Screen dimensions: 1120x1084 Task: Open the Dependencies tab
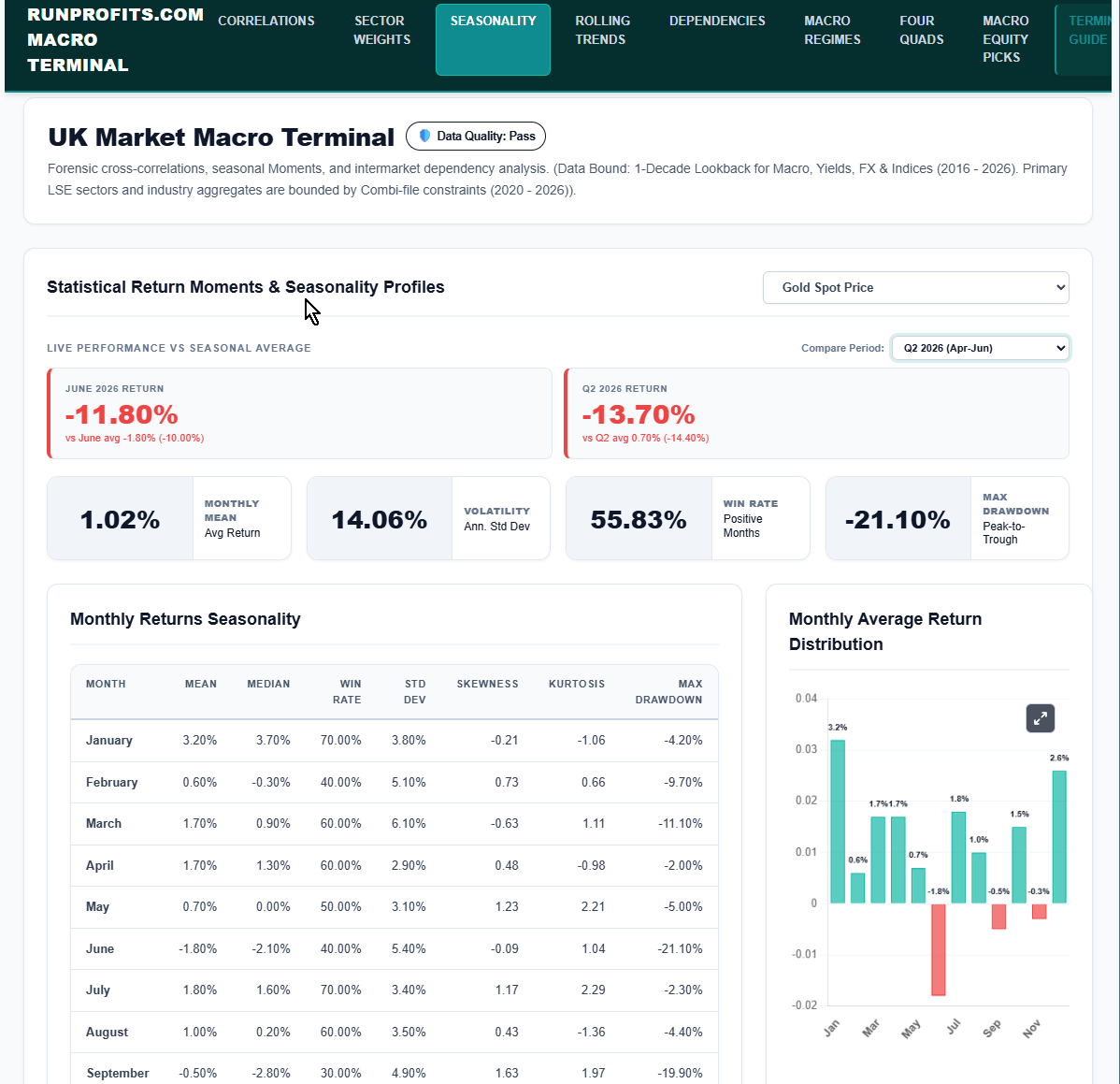[717, 21]
